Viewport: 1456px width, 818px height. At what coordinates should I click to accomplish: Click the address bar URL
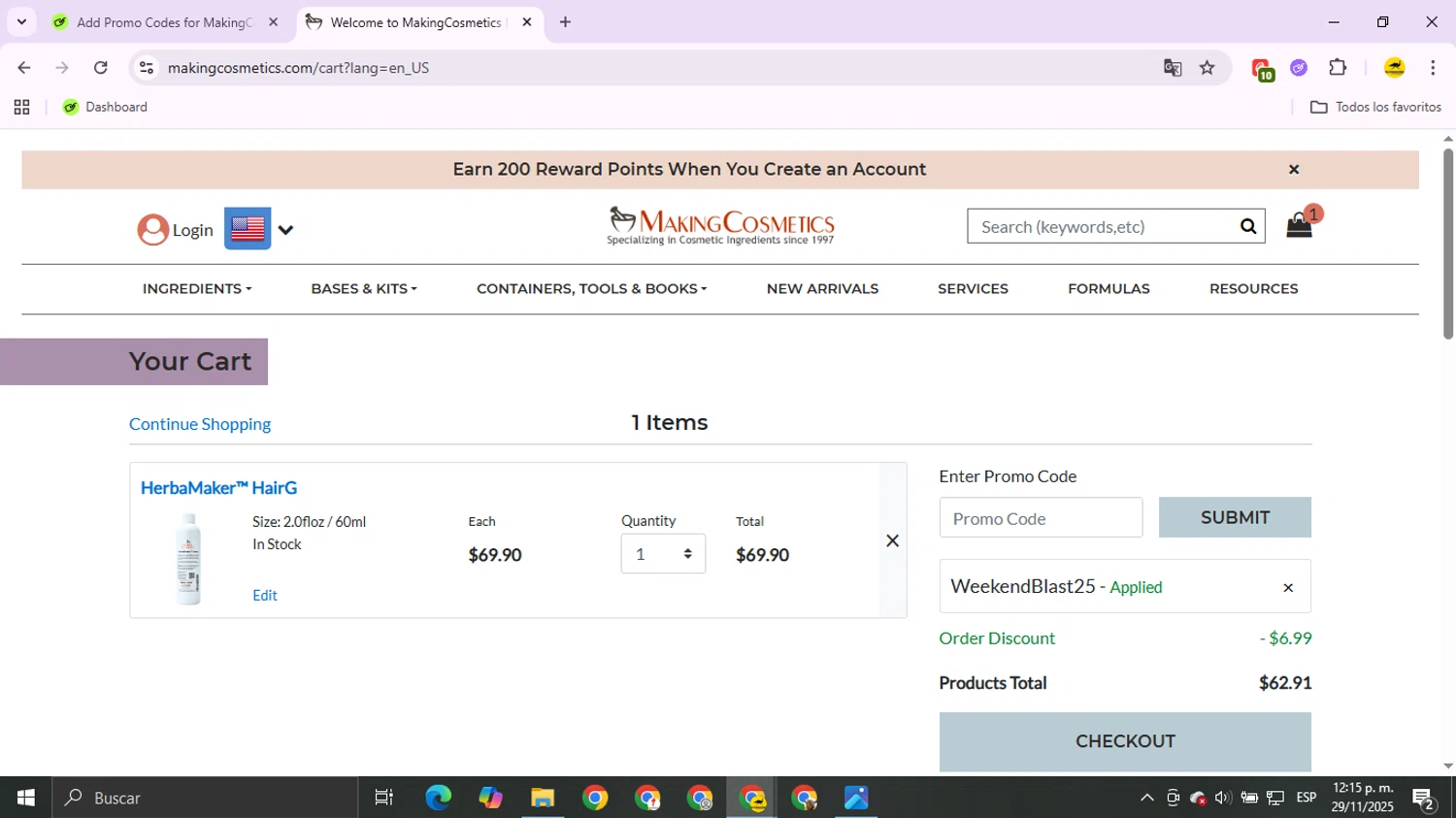(x=298, y=68)
